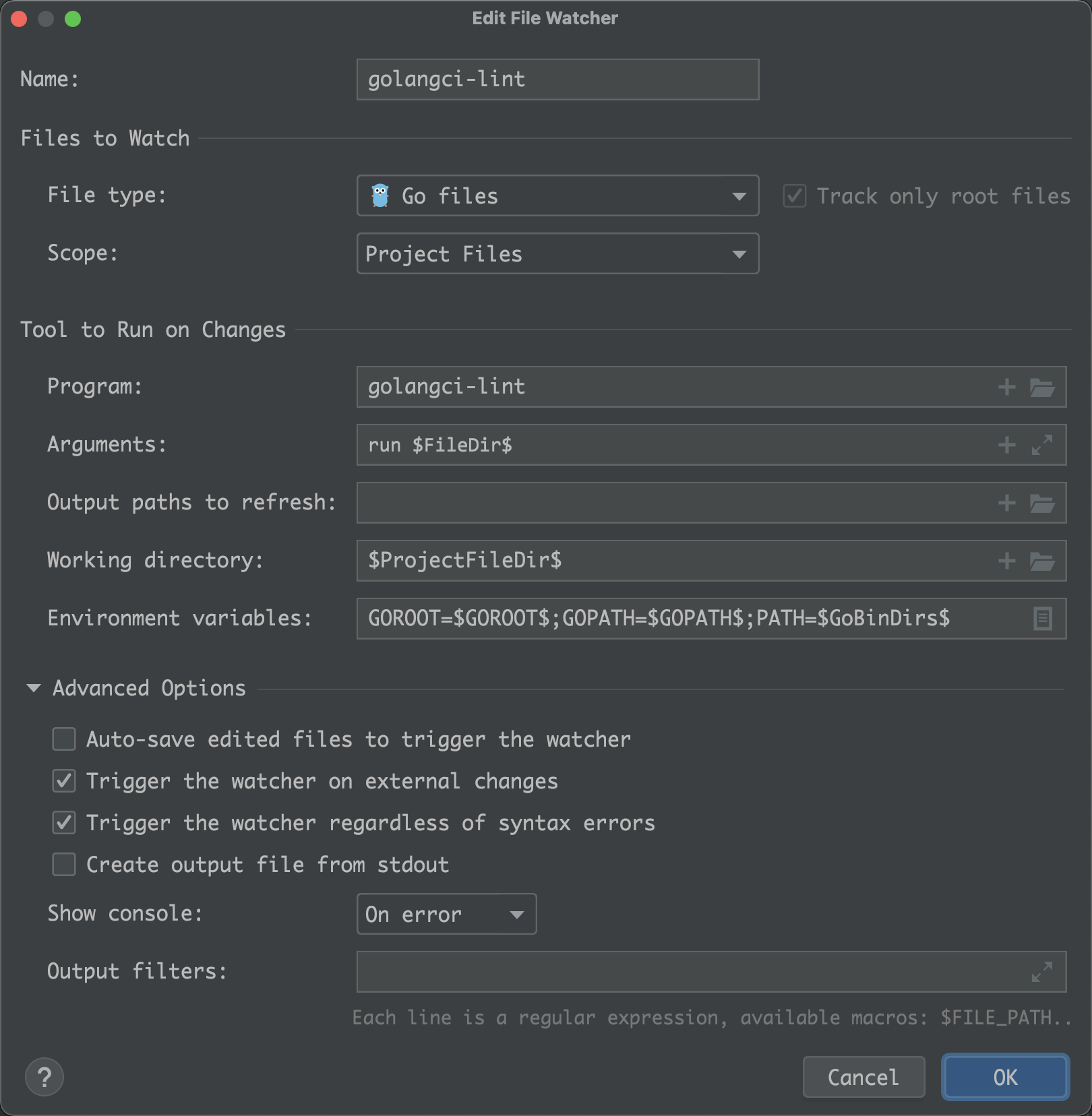Click the plus icon beside Working directory
This screenshot has height=1116, width=1092.
[x=1006, y=561]
